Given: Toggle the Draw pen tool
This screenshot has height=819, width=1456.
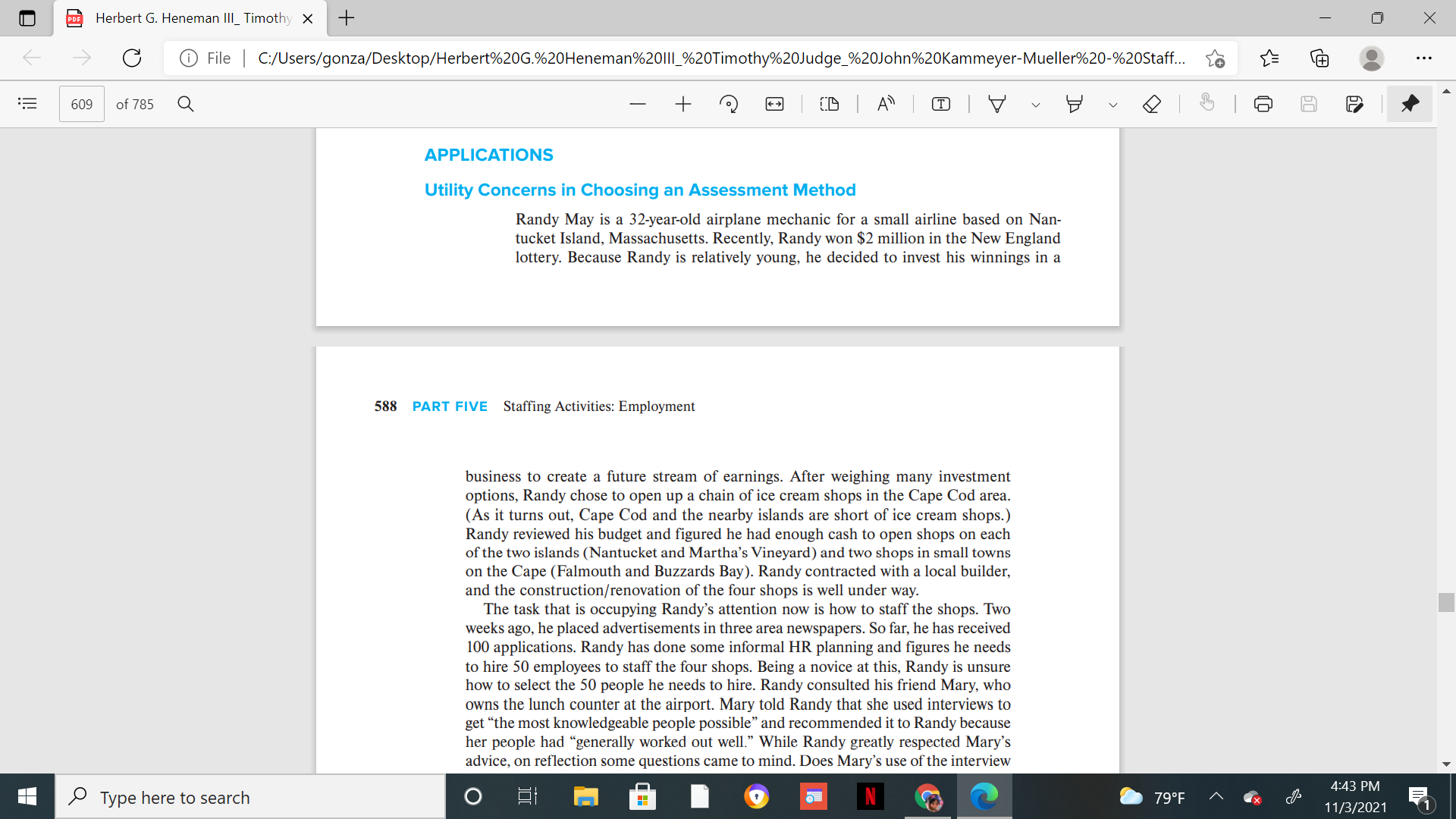Looking at the screenshot, I should [997, 104].
